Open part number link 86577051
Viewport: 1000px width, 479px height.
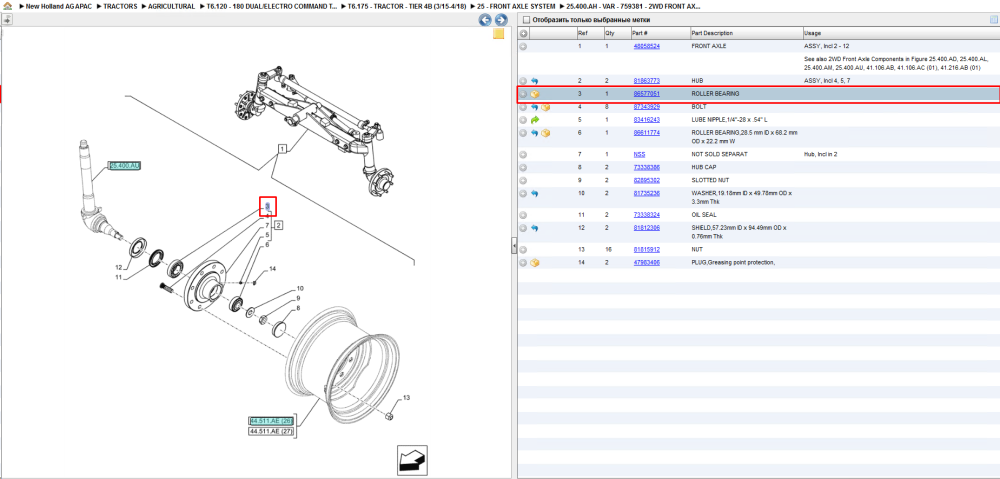click(x=646, y=94)
